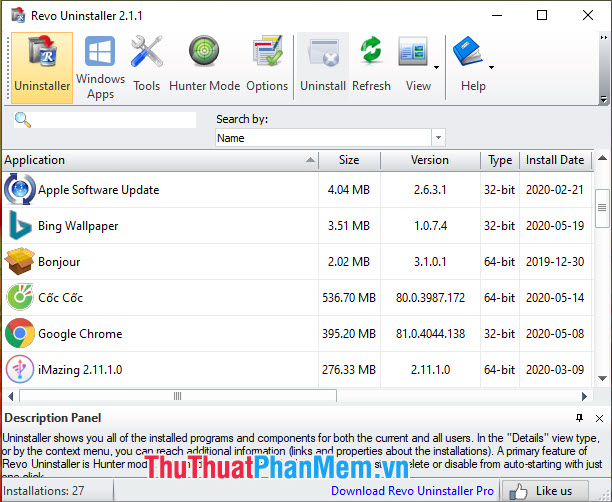Sort by Application column header
This screenshot has width=612, height=502.
(160, 160)
